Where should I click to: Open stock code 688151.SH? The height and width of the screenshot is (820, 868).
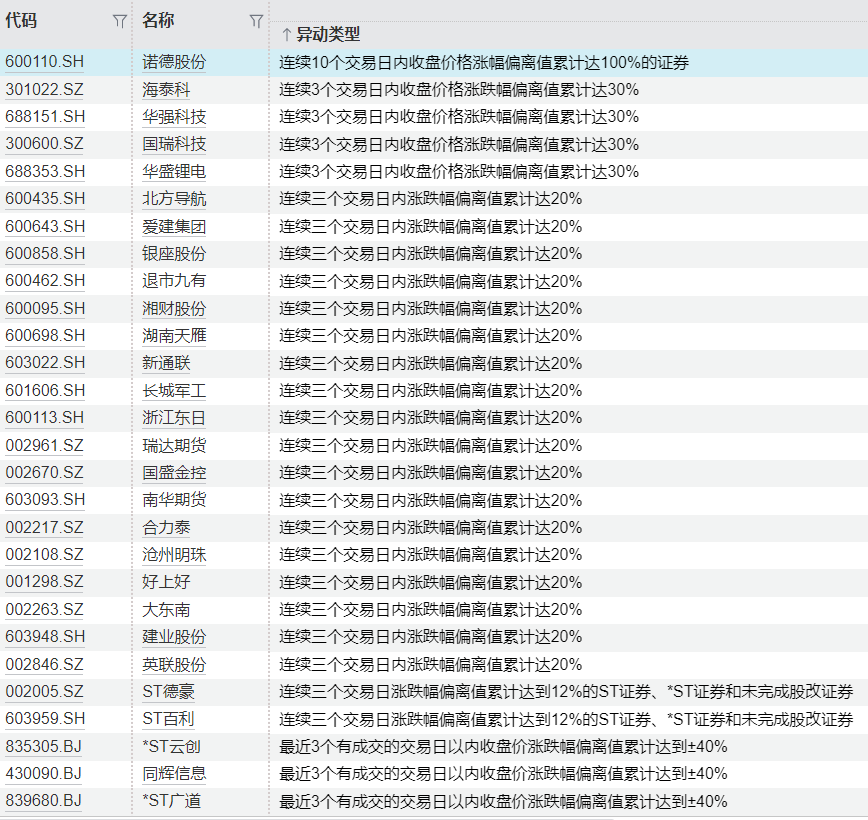coord(45,117)
